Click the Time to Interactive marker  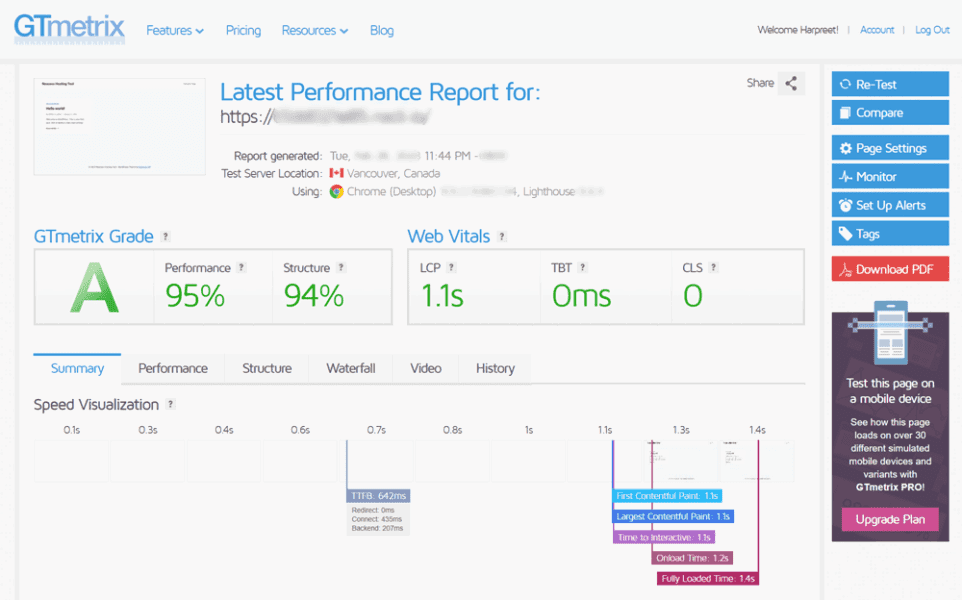click(x=664, y=537)
